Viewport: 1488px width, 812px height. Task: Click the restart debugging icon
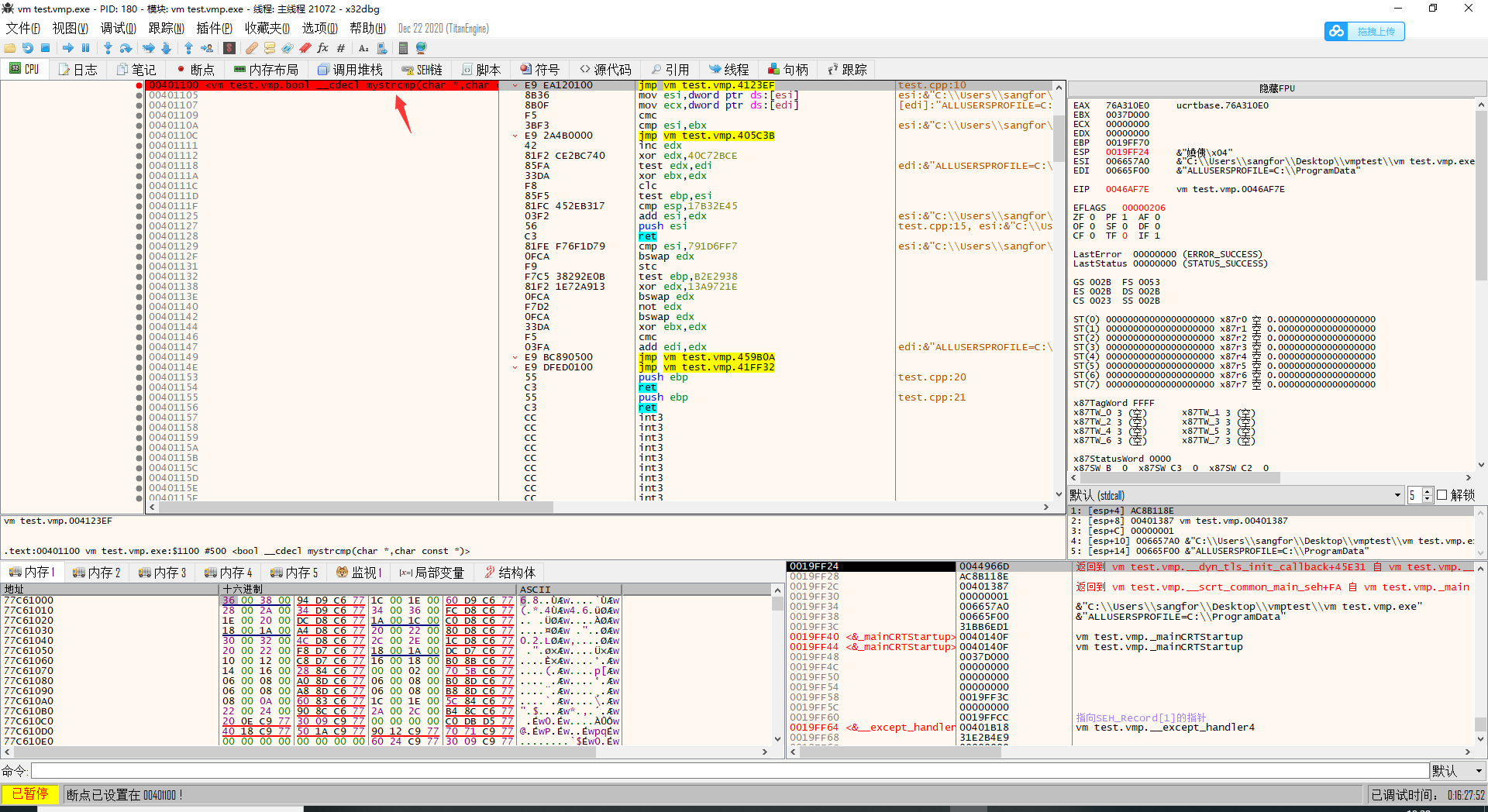click(x=27, y=48)
